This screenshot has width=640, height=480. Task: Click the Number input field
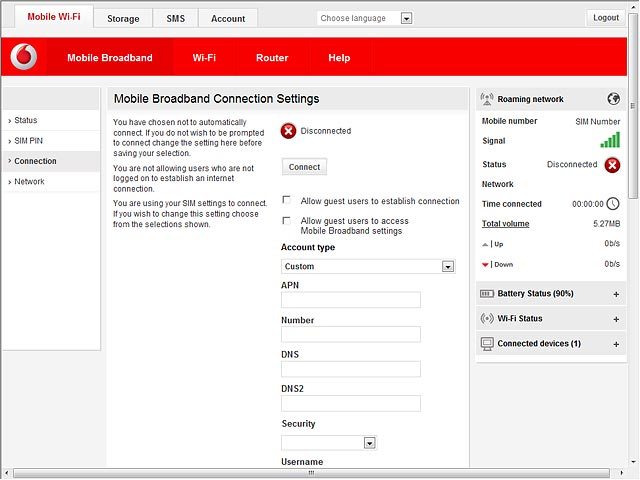tap(351, 334)
